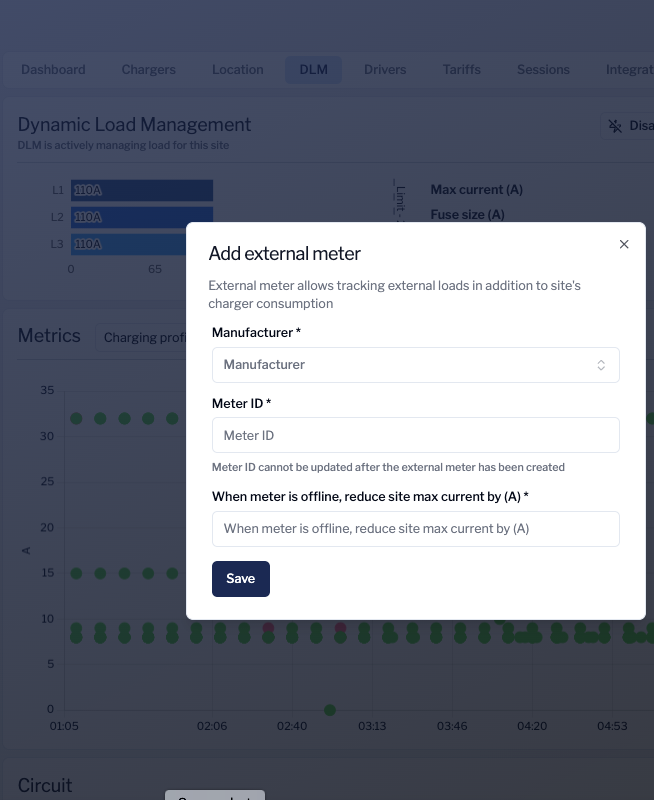Go to the Location tab
Screen dimensions: 654x800
coord(237,70)
